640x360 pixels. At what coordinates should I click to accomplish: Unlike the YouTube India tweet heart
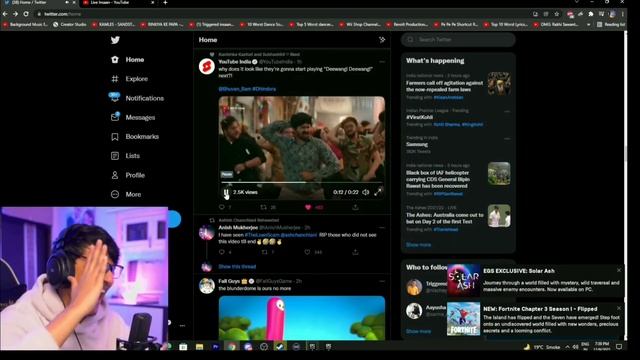(x=308, y=207)
